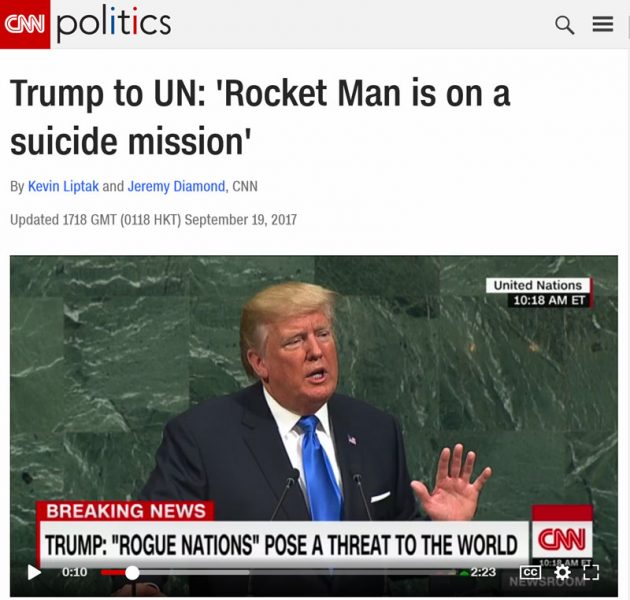Viewport: 630px width, 600px height.
Task: Click the 2:23 video duration label
Action: [x=483, y=572]
